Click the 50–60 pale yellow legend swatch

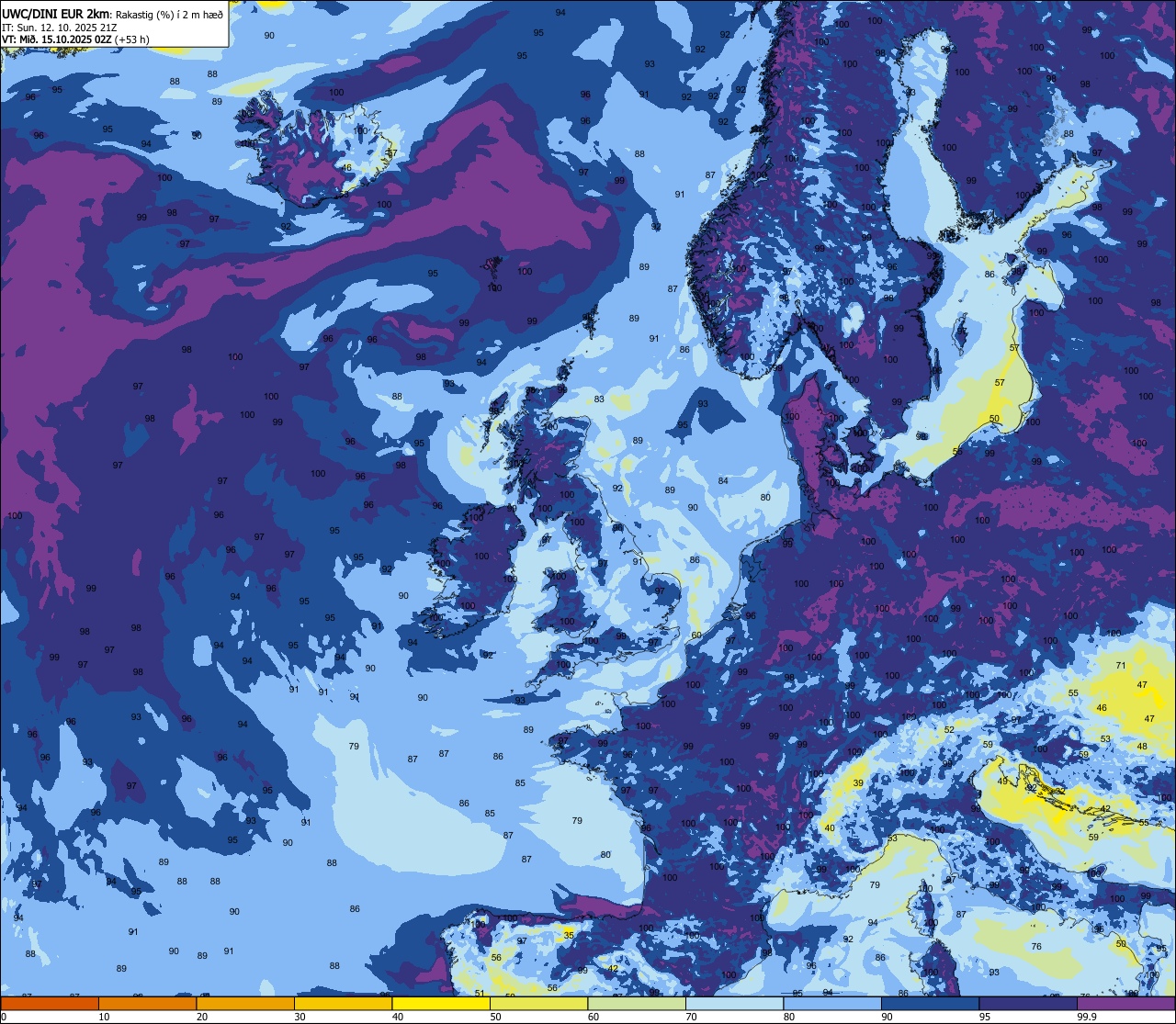(538, 1004)
